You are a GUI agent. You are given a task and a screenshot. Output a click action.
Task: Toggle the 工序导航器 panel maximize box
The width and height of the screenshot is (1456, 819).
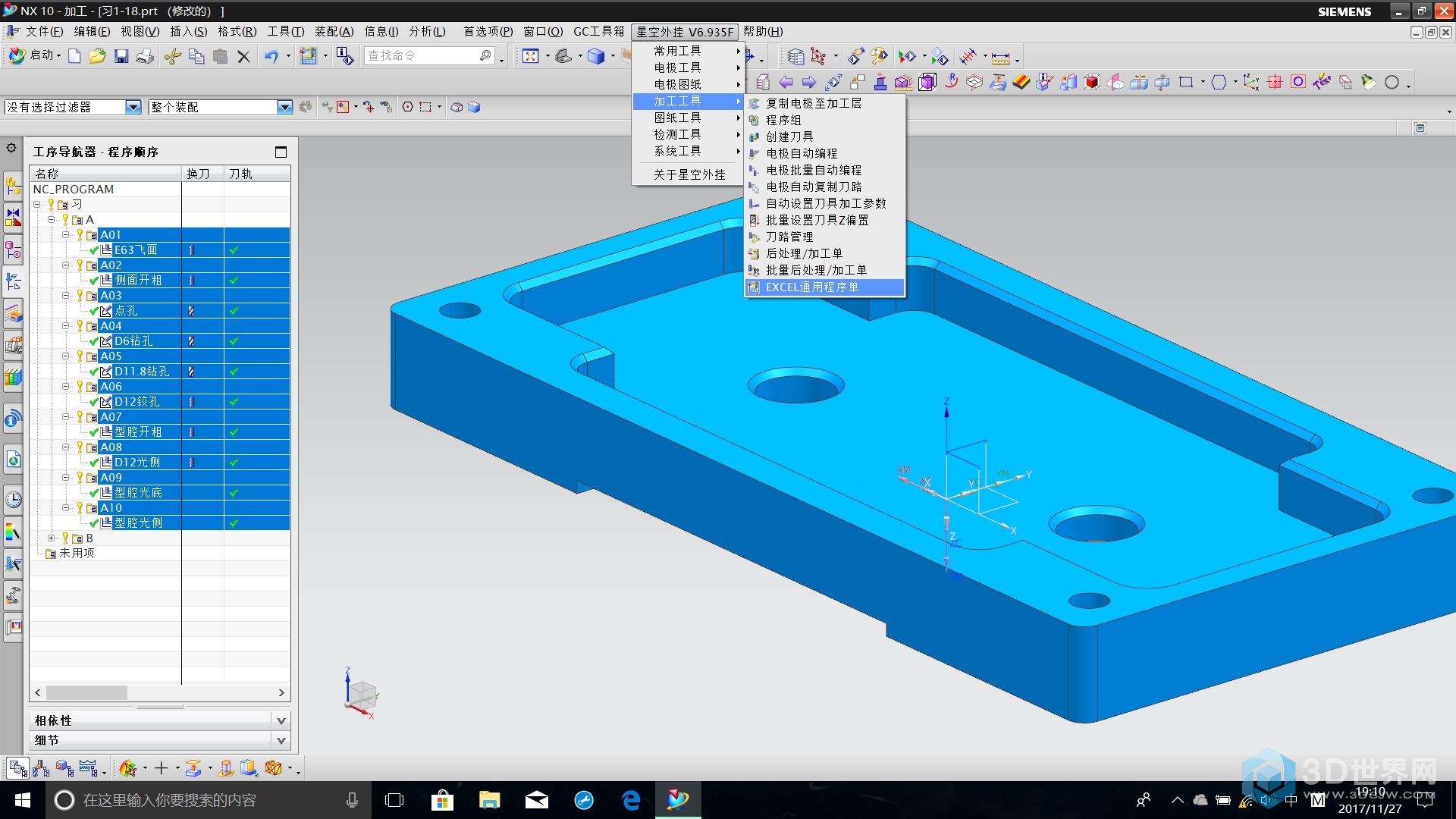click(281, 152)
